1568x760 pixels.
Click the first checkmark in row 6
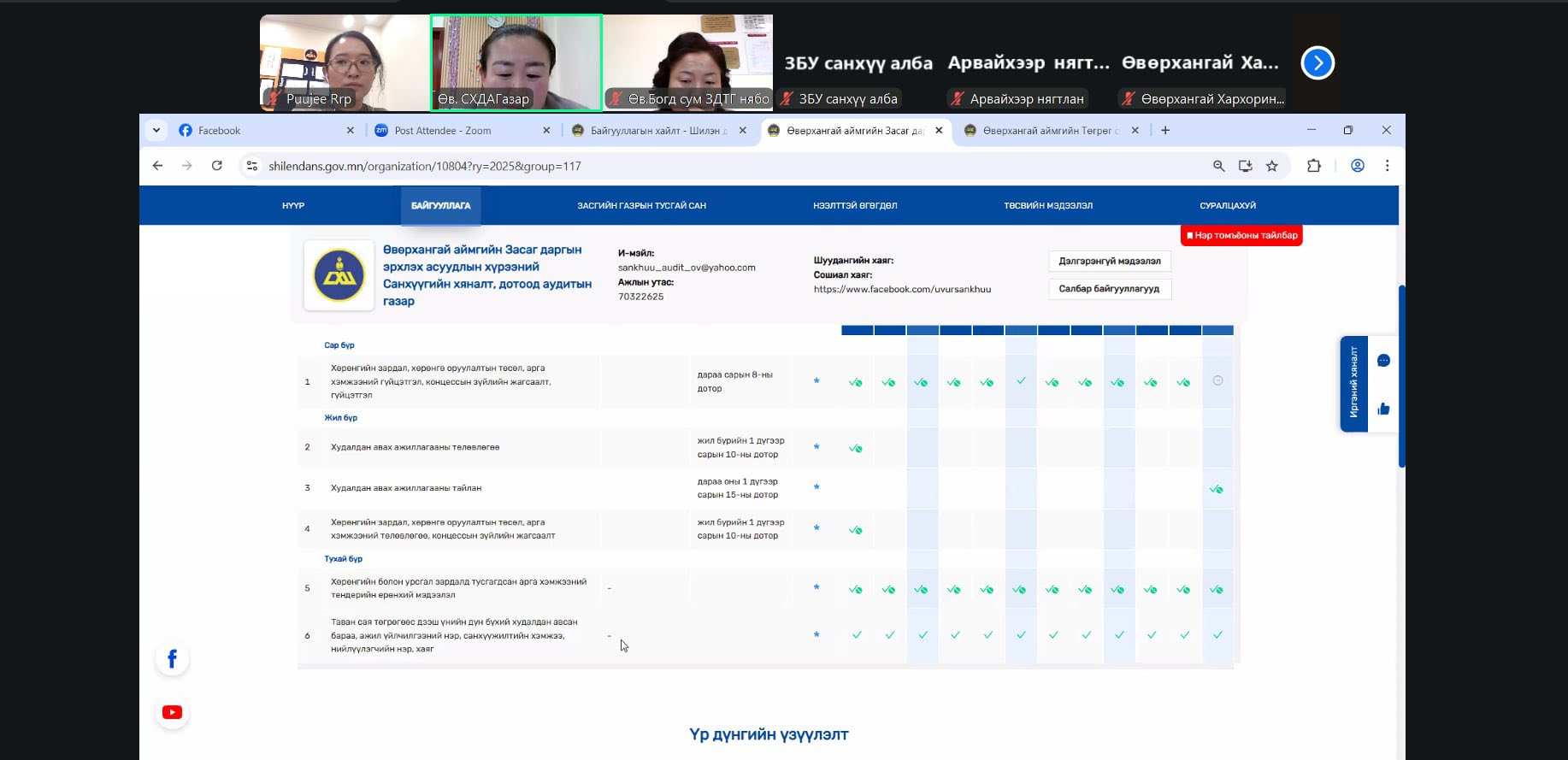pos(857,635)
